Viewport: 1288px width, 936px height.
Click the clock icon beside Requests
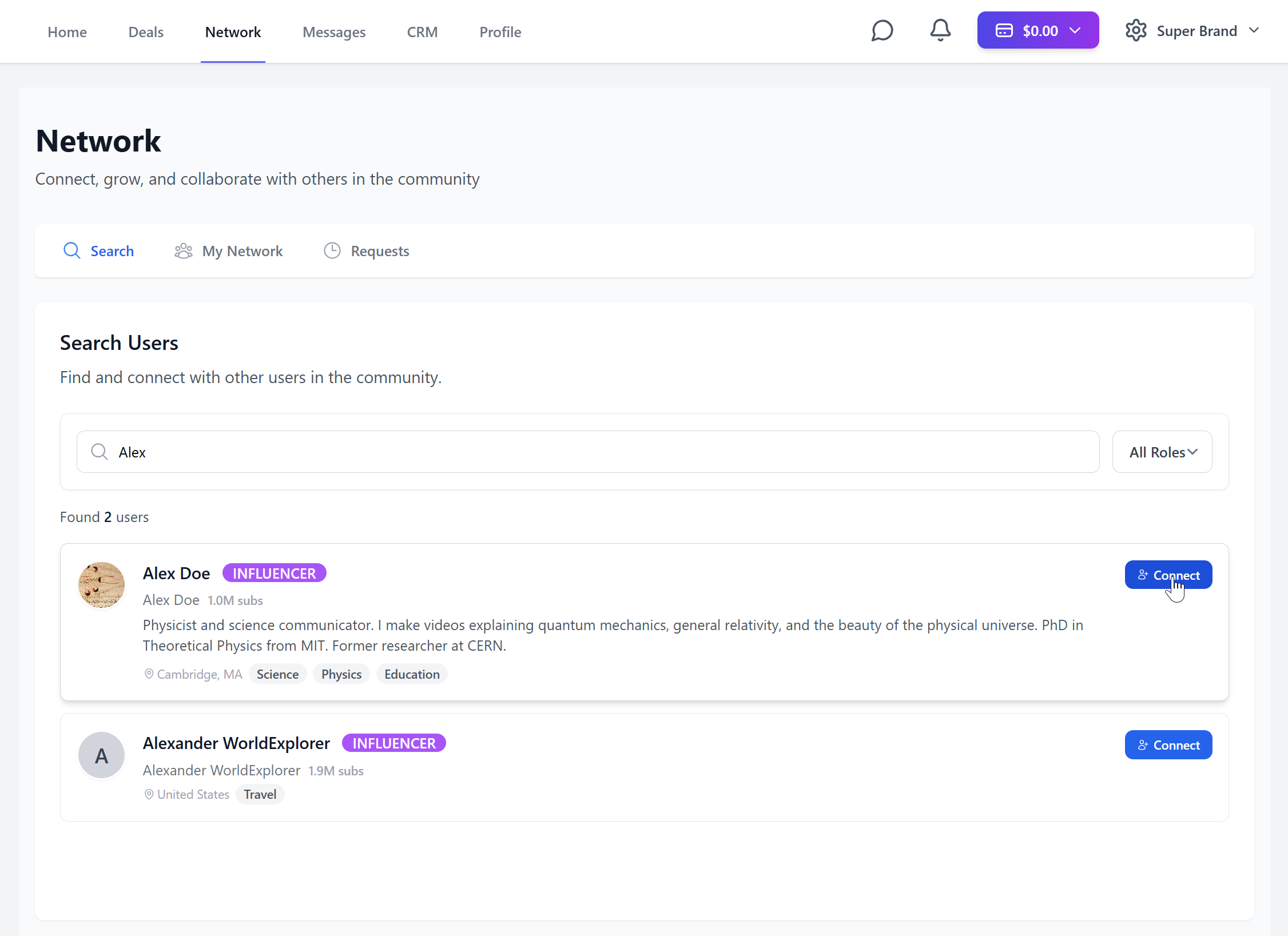[332, 250]
